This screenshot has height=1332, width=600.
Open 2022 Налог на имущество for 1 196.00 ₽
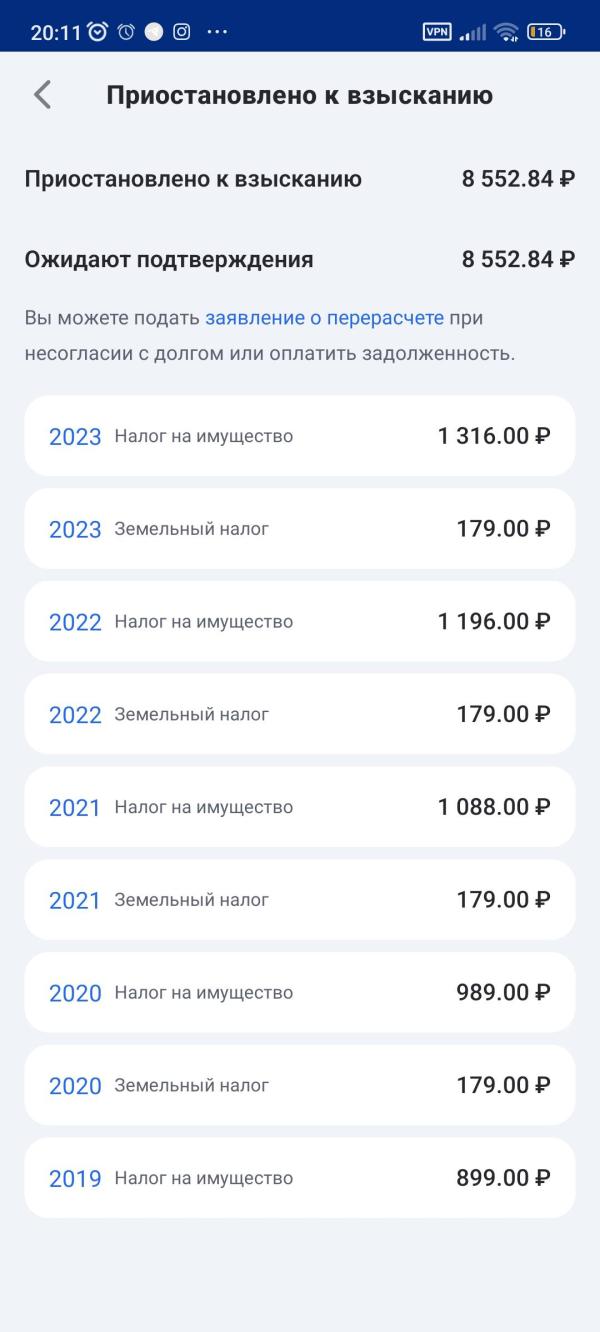coord(299,621)
